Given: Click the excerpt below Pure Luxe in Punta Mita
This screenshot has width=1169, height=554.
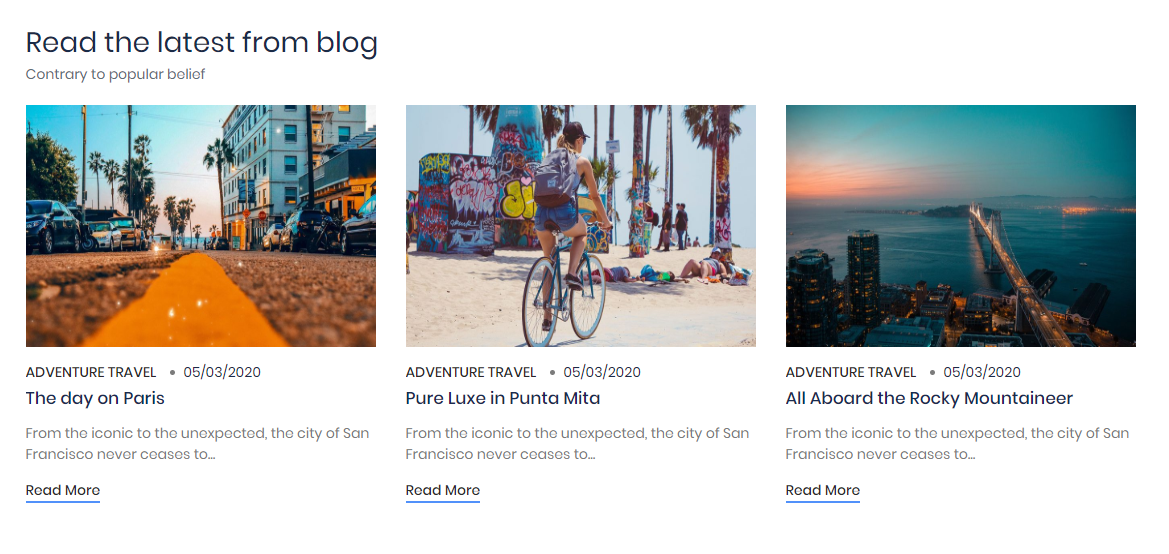Looking at the screenshot, I should pyautogui.click(x=577, y=444).
